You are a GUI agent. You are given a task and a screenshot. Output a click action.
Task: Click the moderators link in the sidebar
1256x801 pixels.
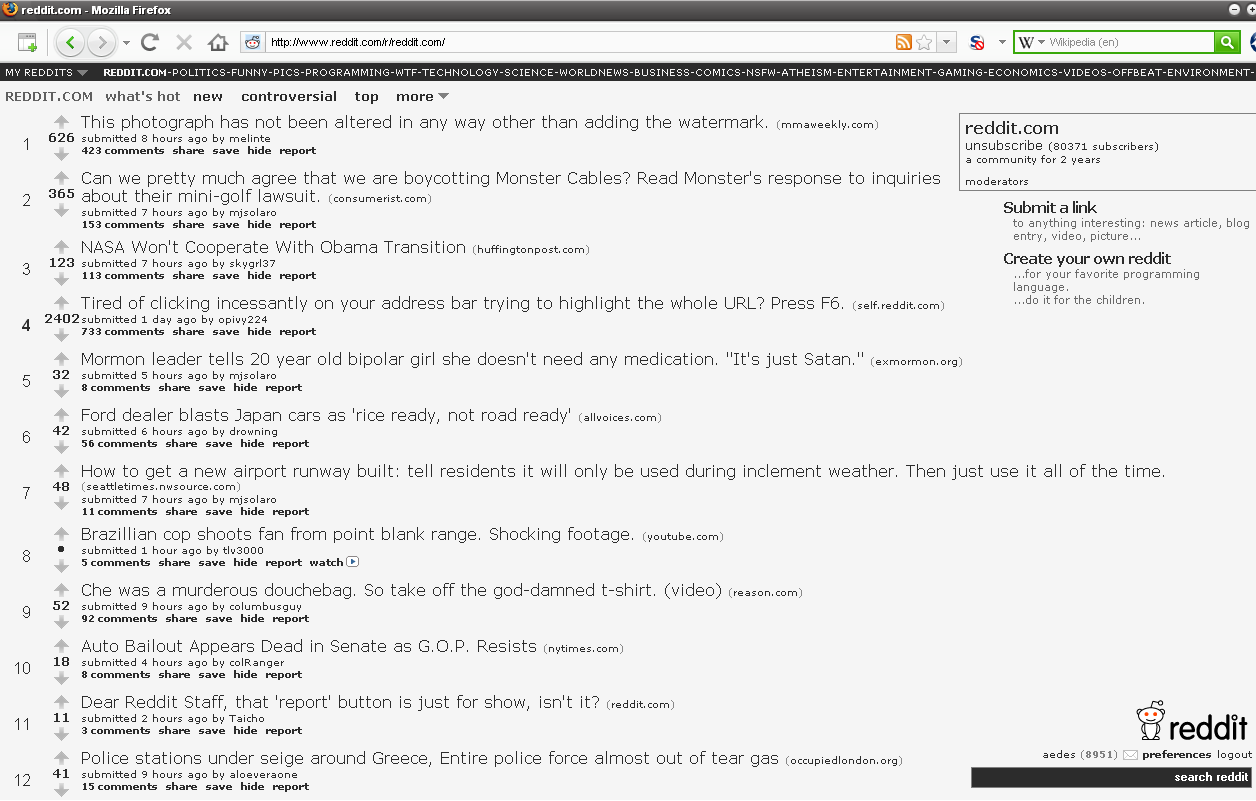[x=997, y=182]
